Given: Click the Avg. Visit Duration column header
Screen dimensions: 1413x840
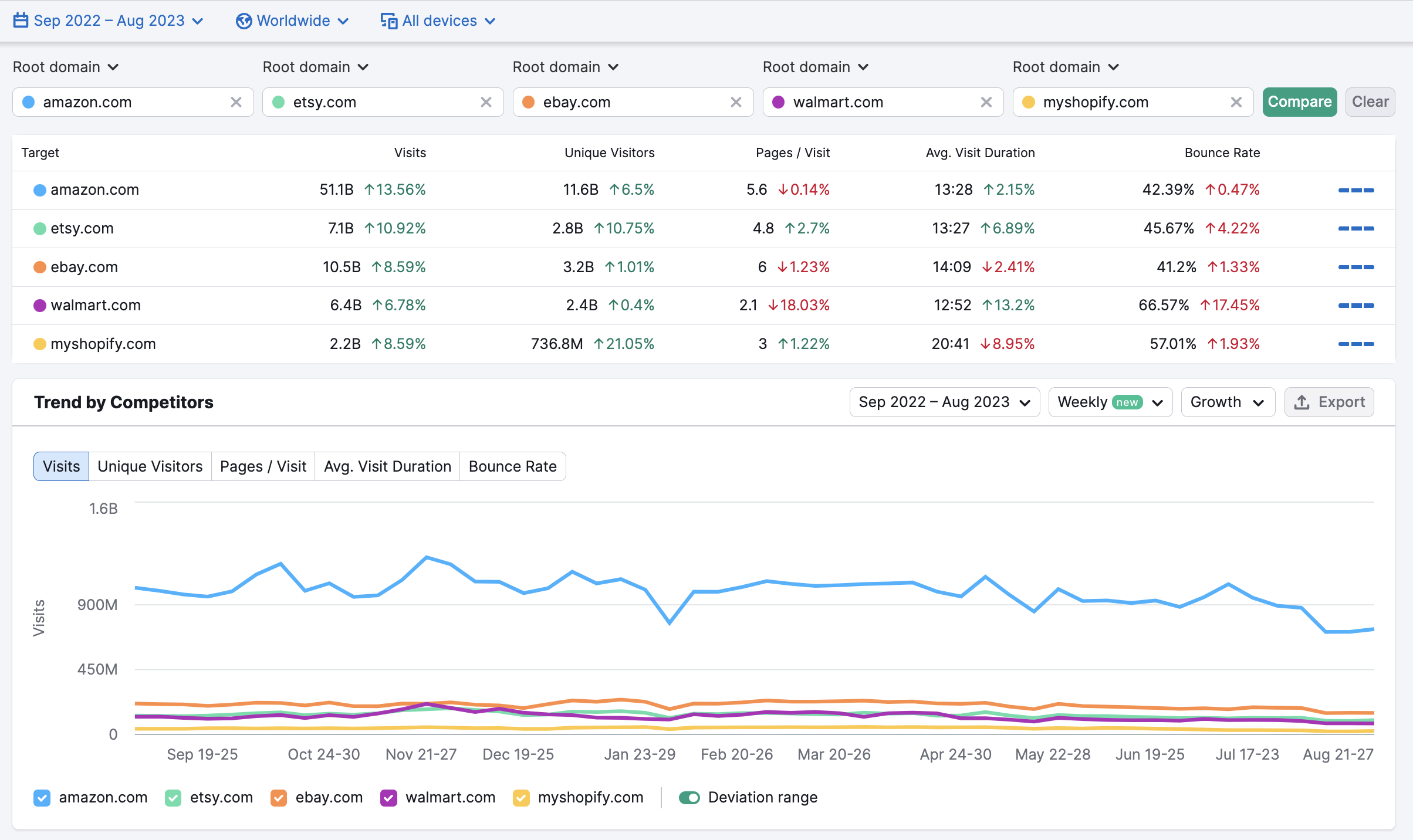Looking at the screenshot, I should click(980, 153).
